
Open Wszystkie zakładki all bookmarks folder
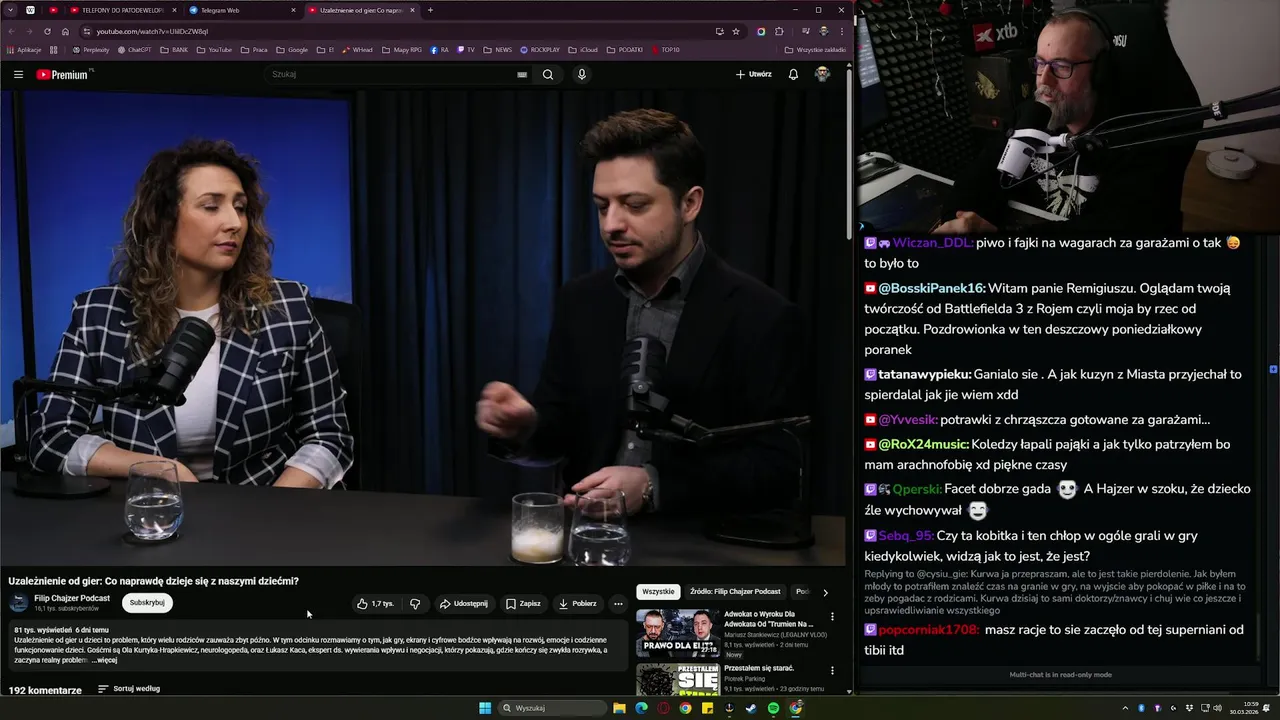pyautogui.click(x=815, y=49)
